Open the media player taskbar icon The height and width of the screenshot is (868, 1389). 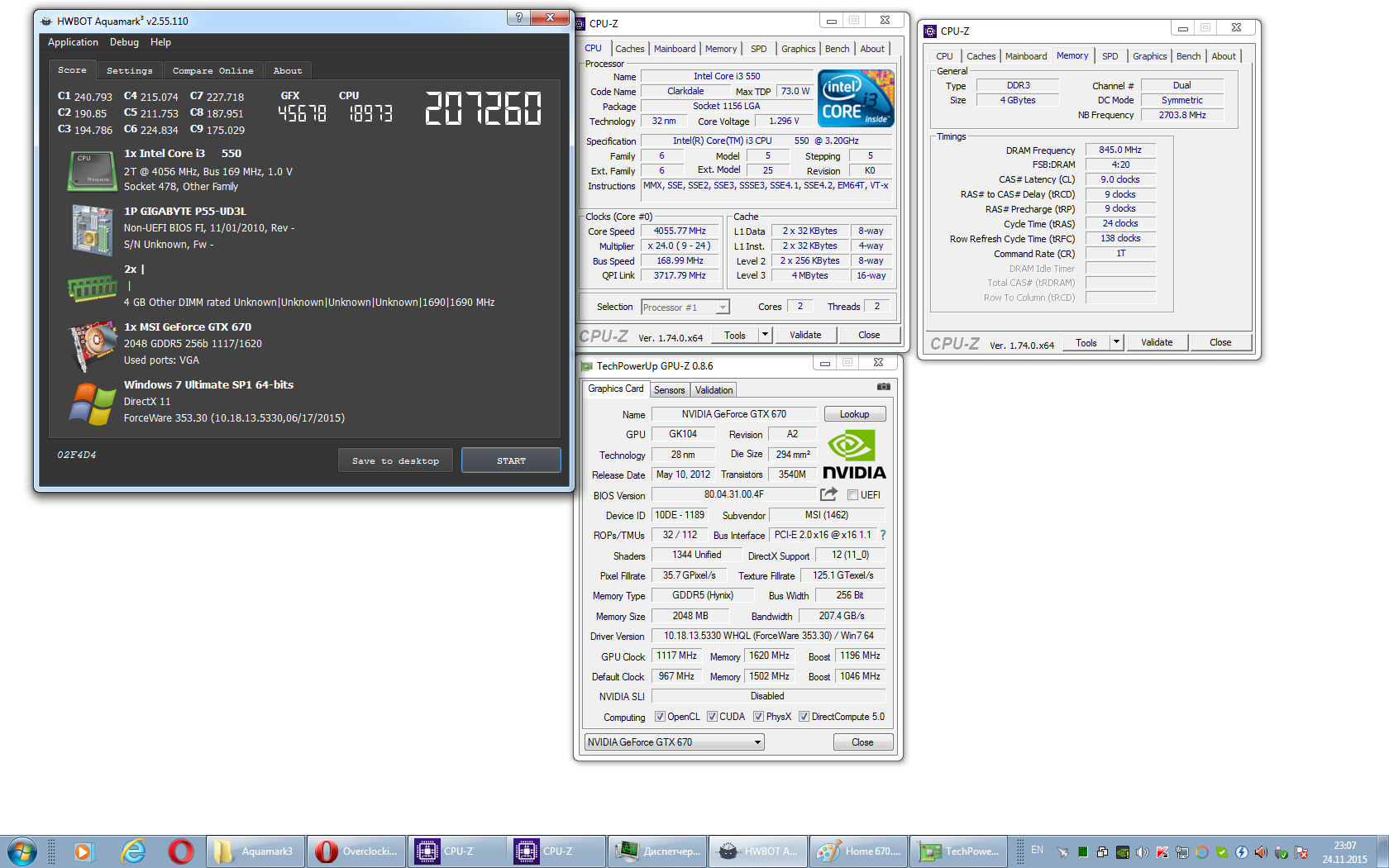tap(83, 851)
